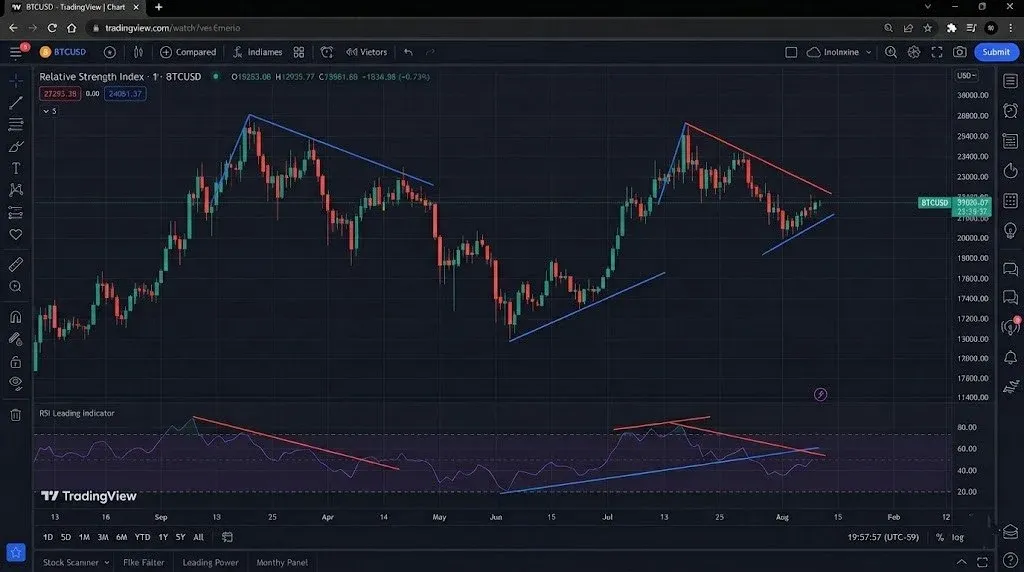Collapse the bottom panel chevron
Image resolution: width=1024 pixels, height=572 pixels.
pyautogui.click(x=961, y=562)
